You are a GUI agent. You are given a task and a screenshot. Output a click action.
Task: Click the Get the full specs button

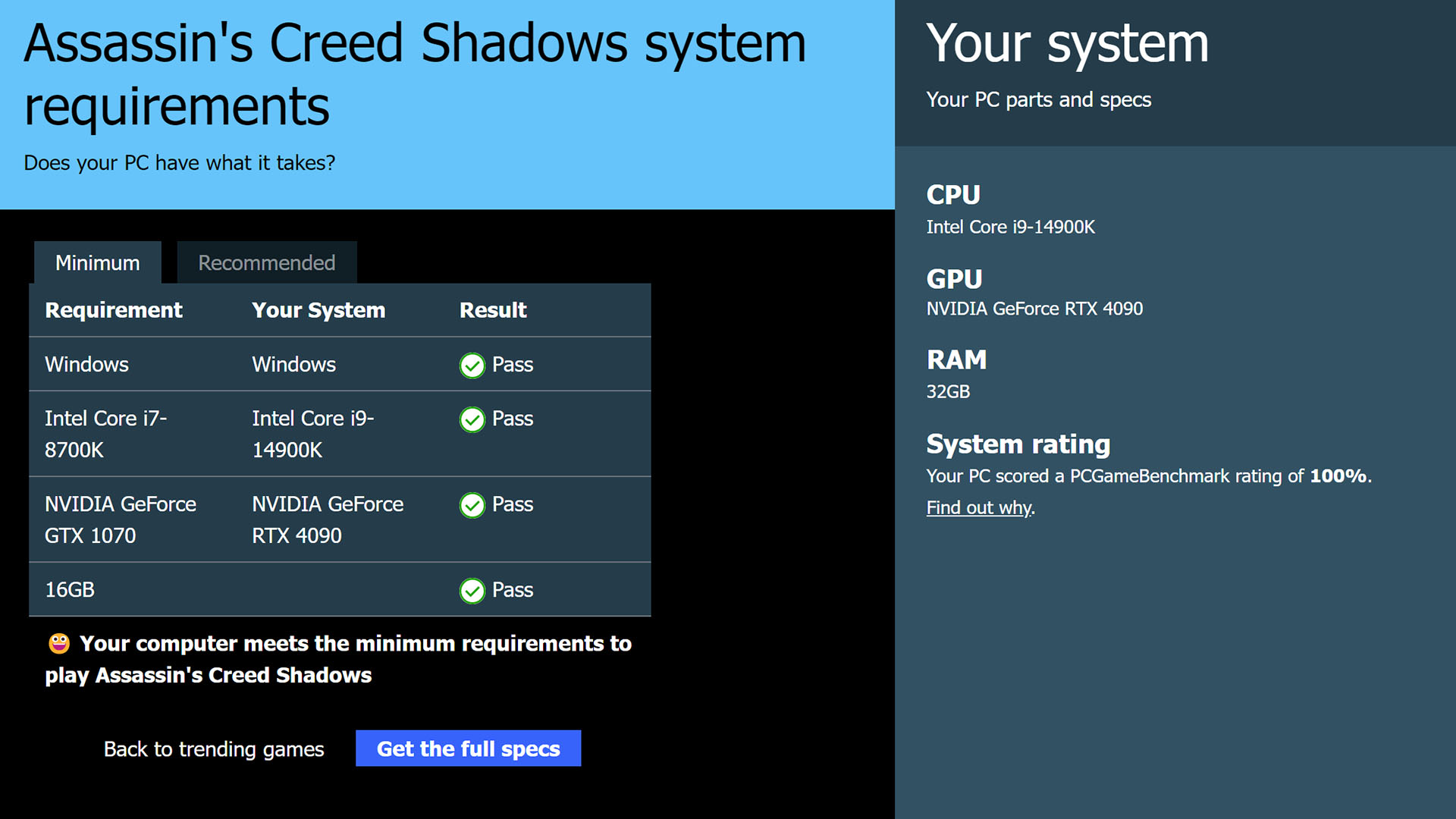tap(468, 748)
